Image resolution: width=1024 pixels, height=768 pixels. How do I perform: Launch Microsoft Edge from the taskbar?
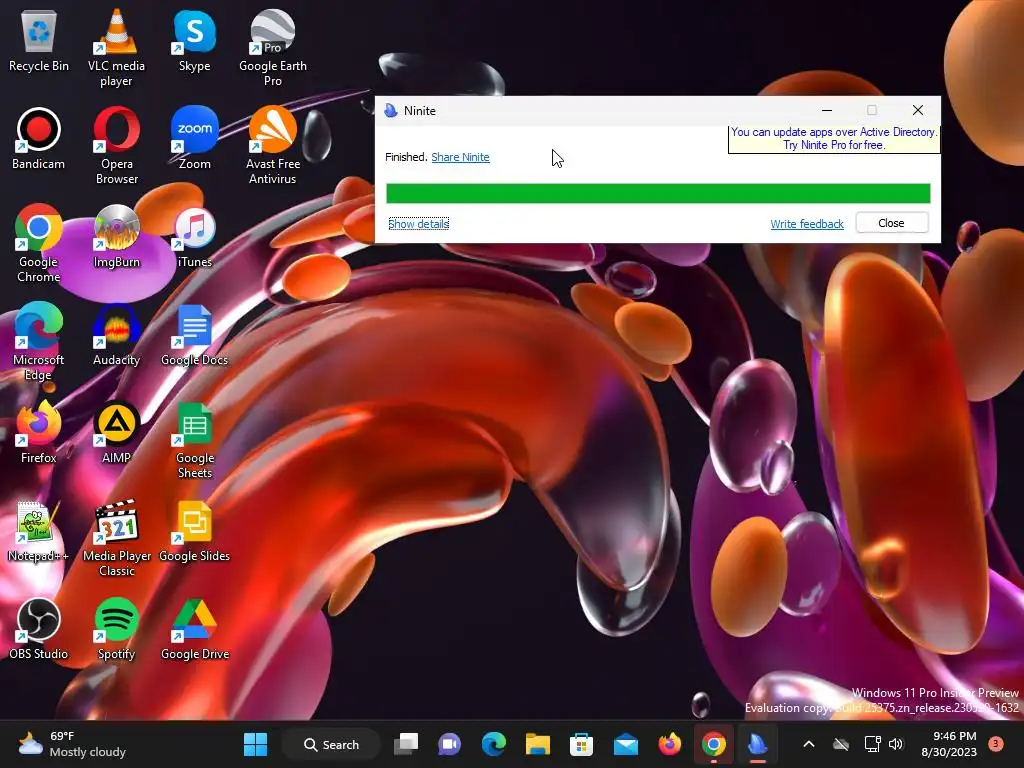coord(494,744)
